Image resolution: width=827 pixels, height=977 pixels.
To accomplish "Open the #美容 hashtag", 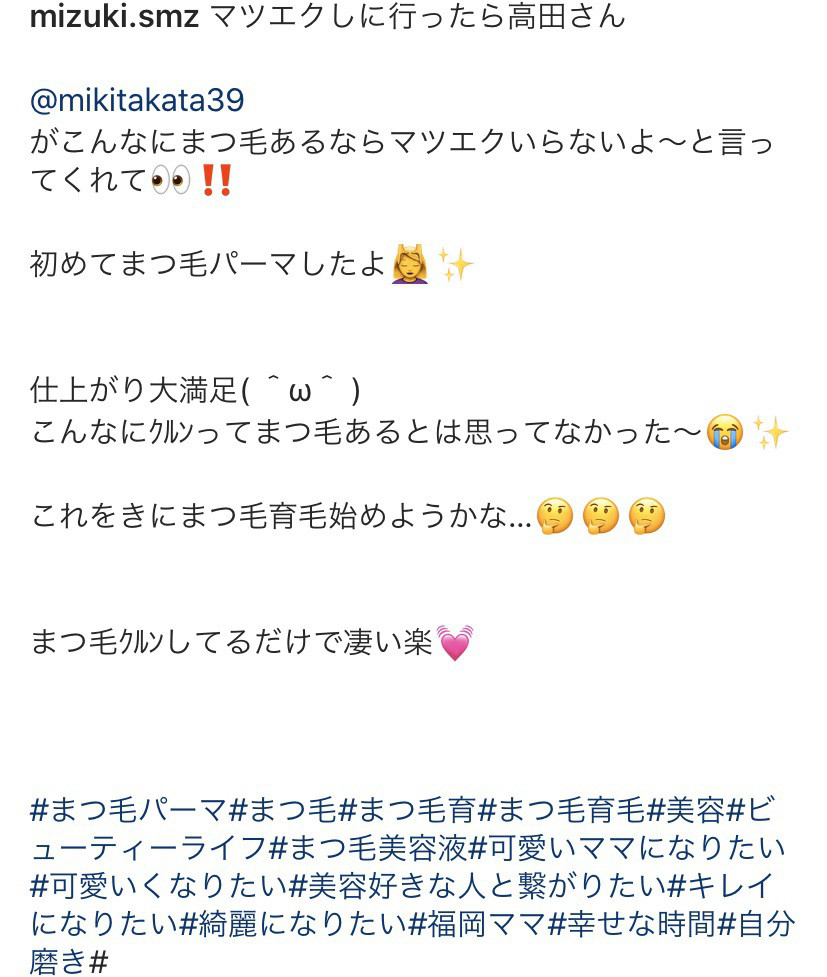I will (x=687, y=810).
